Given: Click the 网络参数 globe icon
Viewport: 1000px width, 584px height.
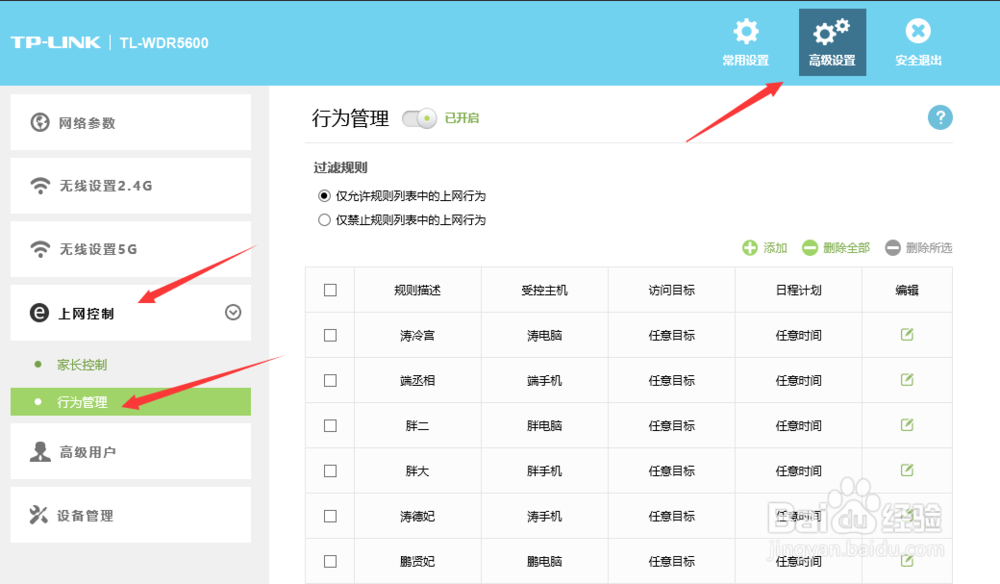Looking at the screenshot, I should (40, 122).
